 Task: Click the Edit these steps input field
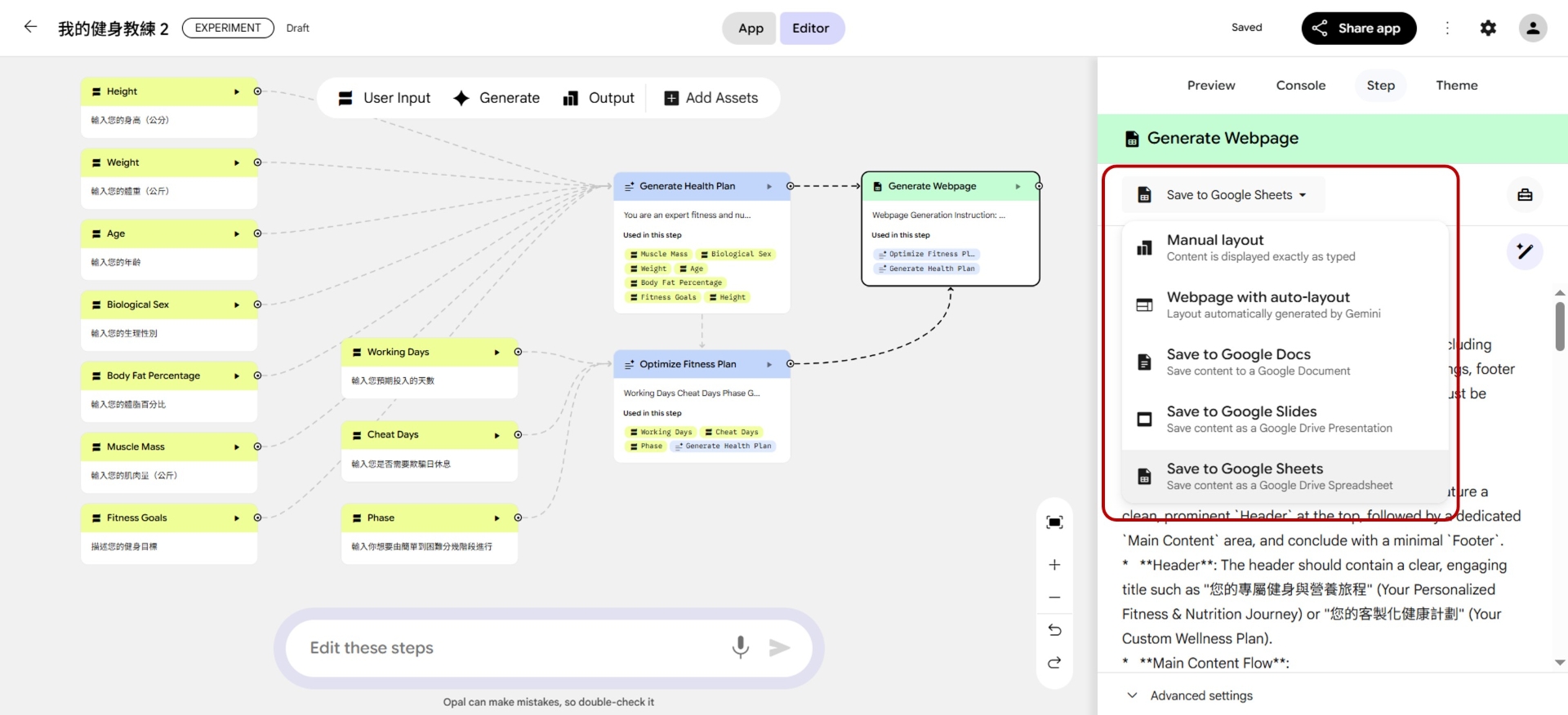(506, 648)
